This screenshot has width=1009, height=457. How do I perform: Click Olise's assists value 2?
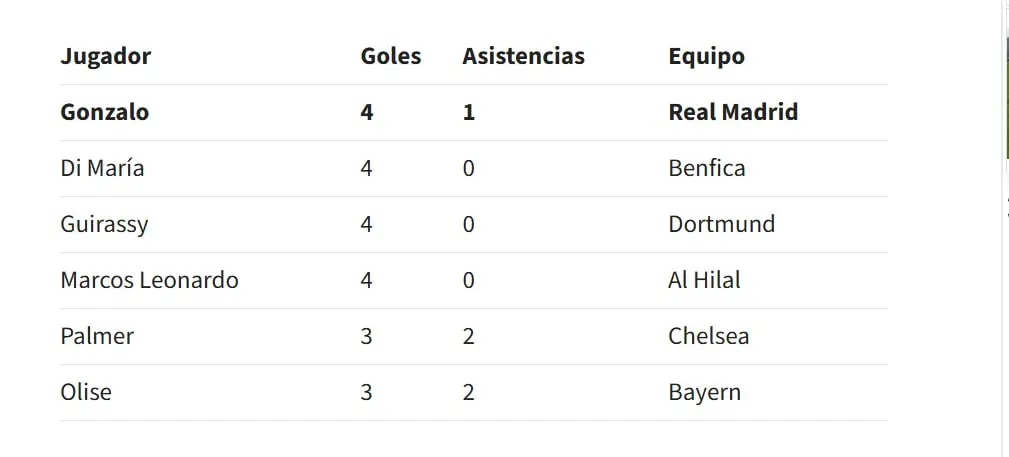point(468,392)
